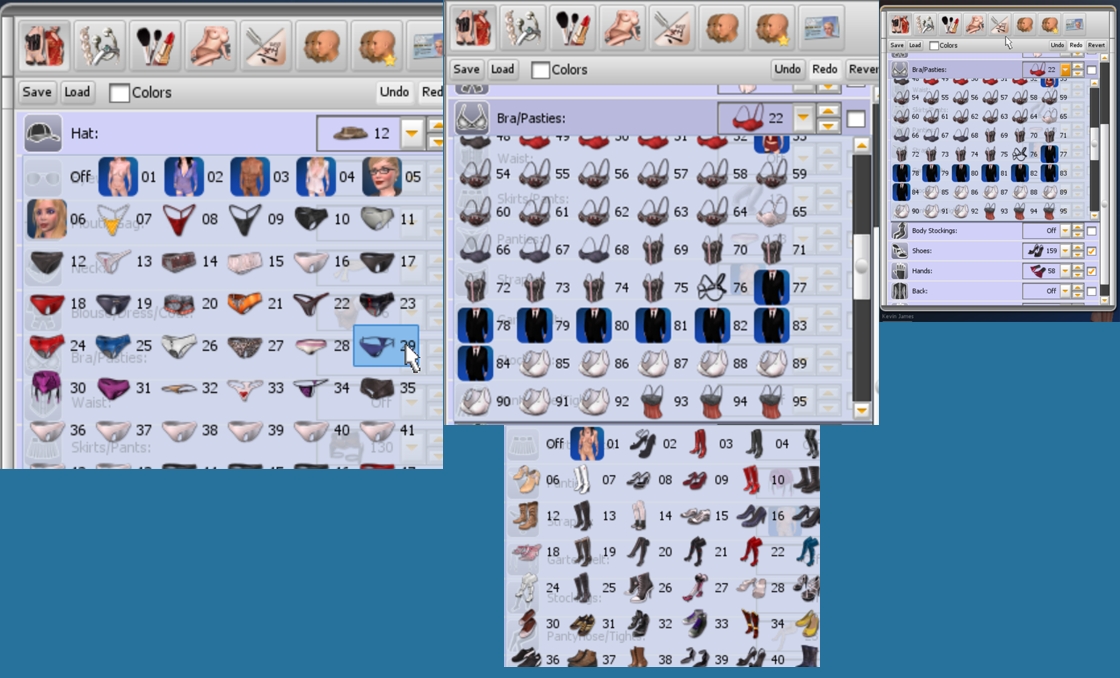Choose item 25 blue piece in left window
This screenshot has height=678, width=1120.
113,346
